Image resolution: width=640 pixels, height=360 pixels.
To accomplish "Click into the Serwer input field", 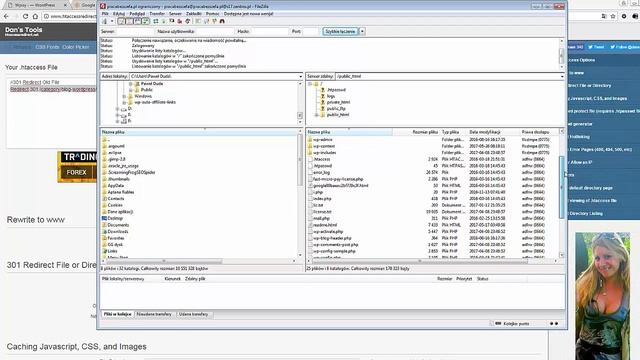I will click(134, 31).
